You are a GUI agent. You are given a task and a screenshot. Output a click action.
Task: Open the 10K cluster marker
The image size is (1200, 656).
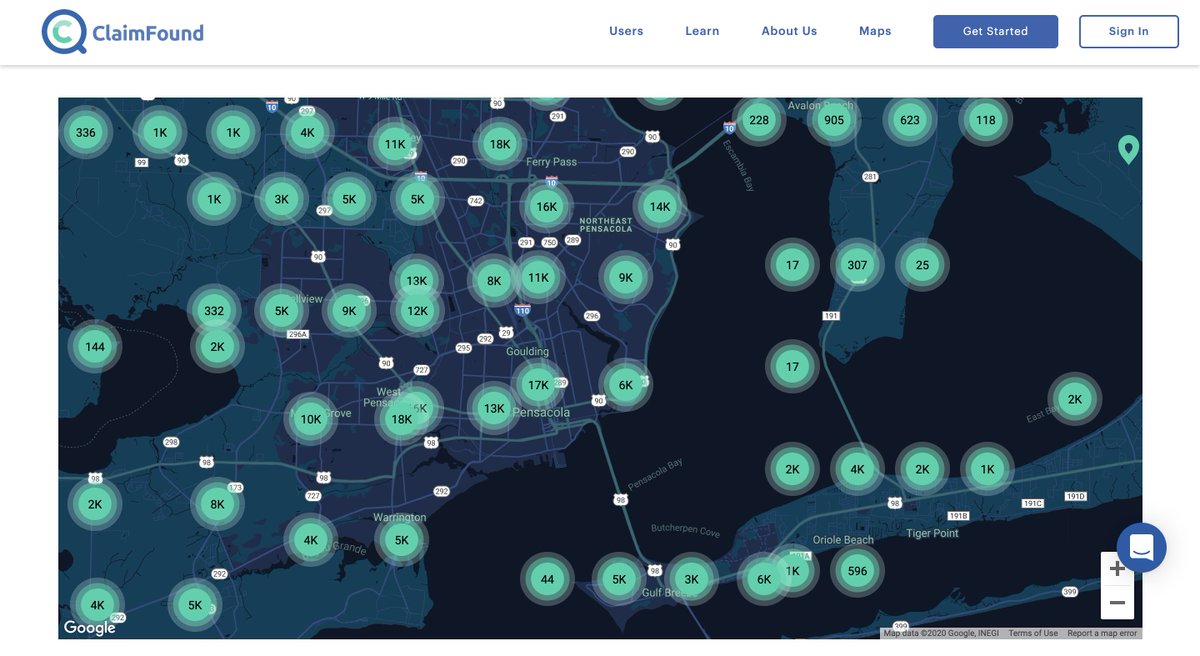click(x=311, y=419)
